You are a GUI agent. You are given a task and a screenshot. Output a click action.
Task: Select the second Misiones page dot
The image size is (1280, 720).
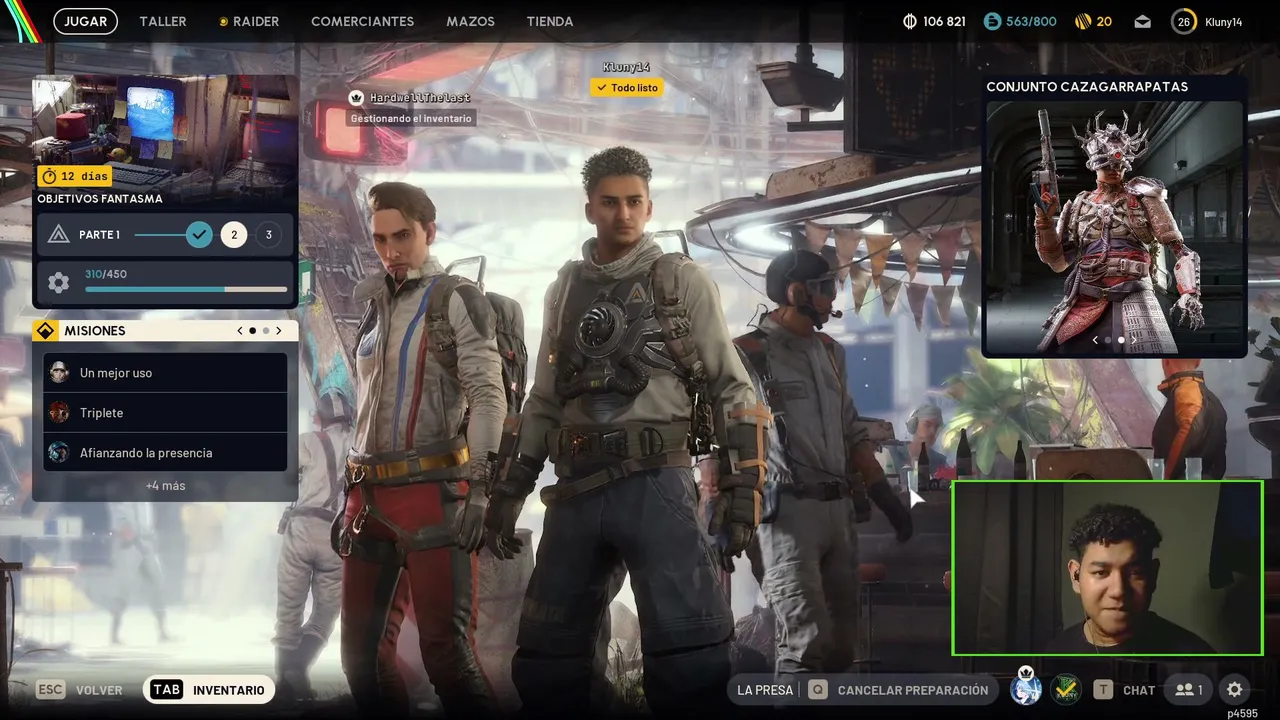[265, 331]
